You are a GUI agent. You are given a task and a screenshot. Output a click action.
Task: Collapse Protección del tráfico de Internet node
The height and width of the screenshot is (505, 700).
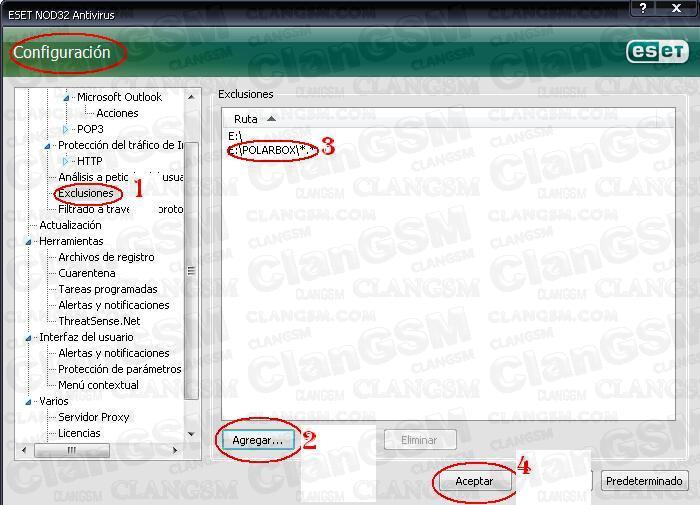click(47, 146)
